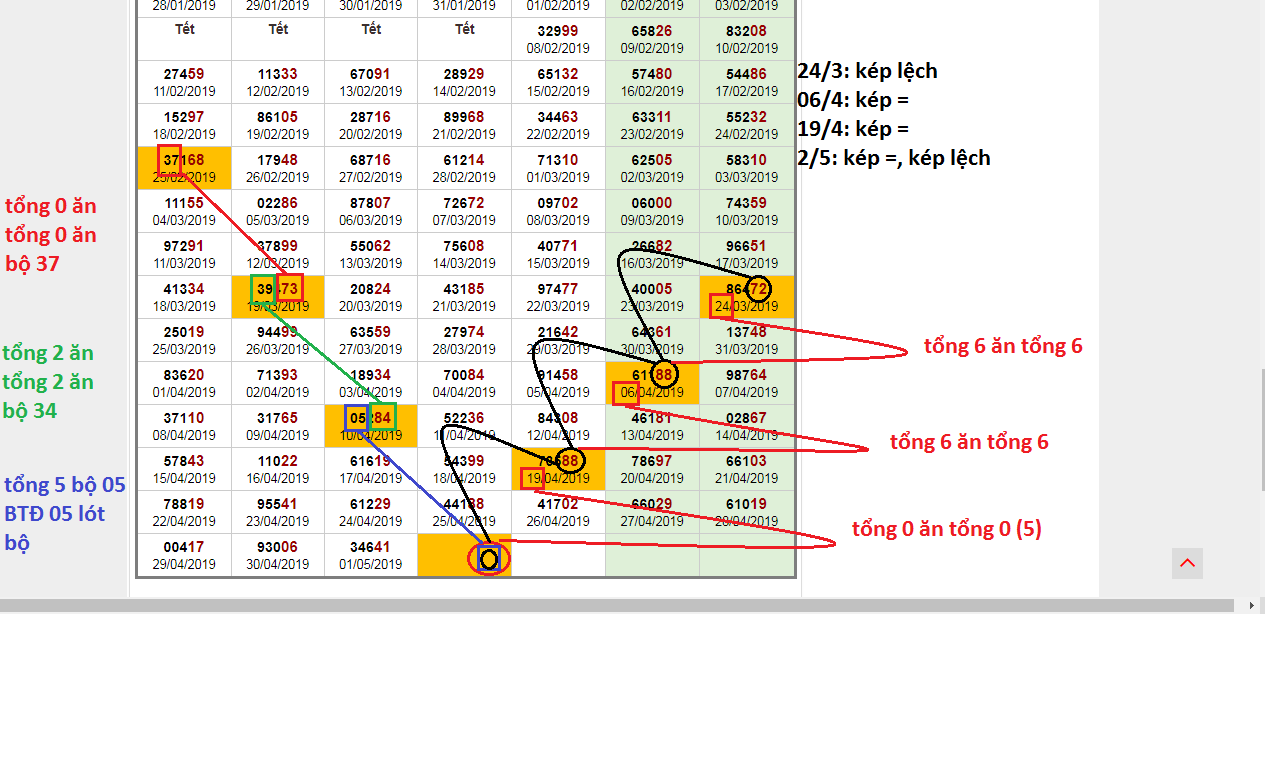Select the highlighted cell dated 24/03/2019
Image resolution: width=1265 pixels, height=768 pixels.
pyautogui.click(x=746, y=297)
